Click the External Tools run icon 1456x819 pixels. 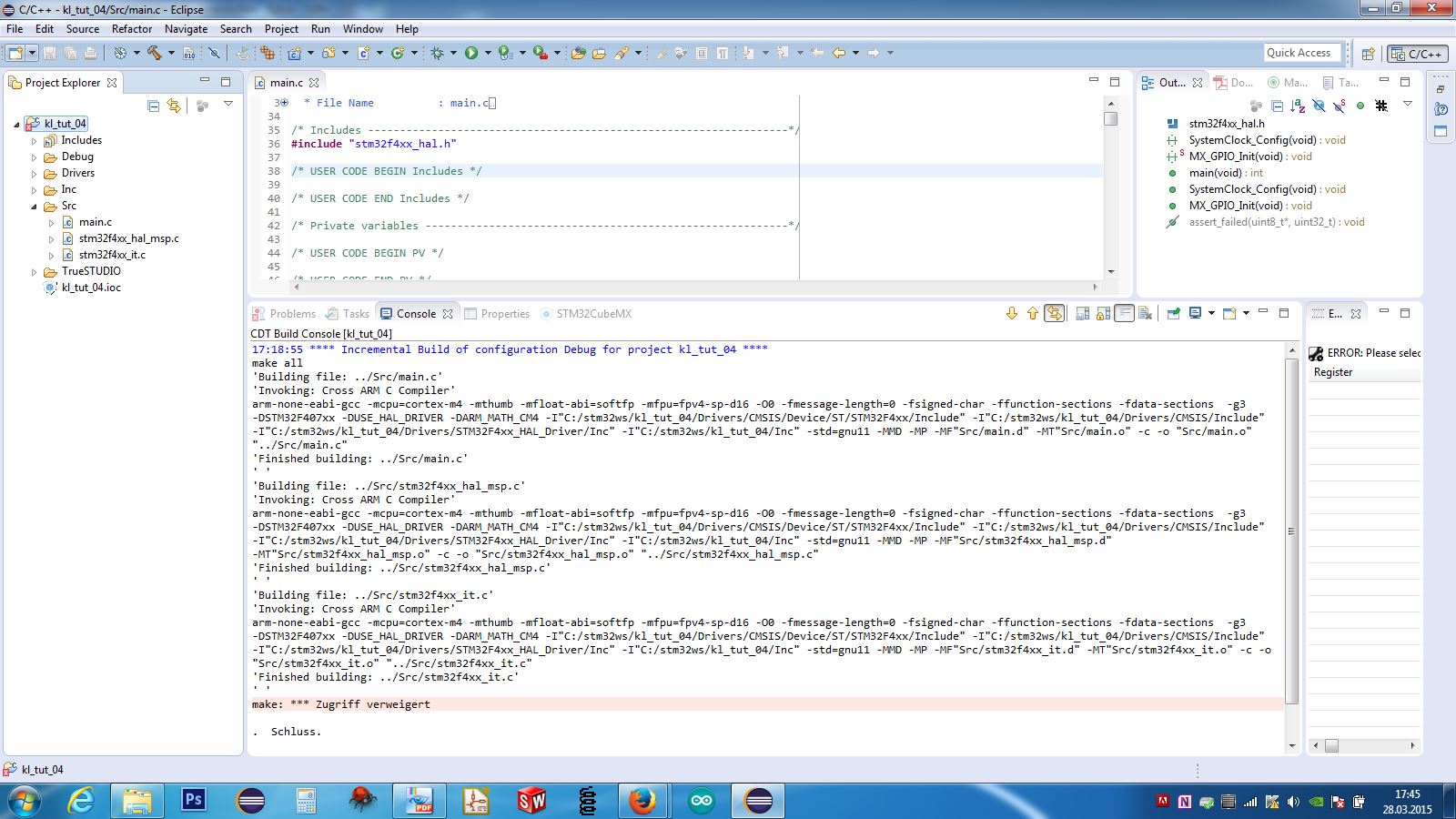(539, 53)
